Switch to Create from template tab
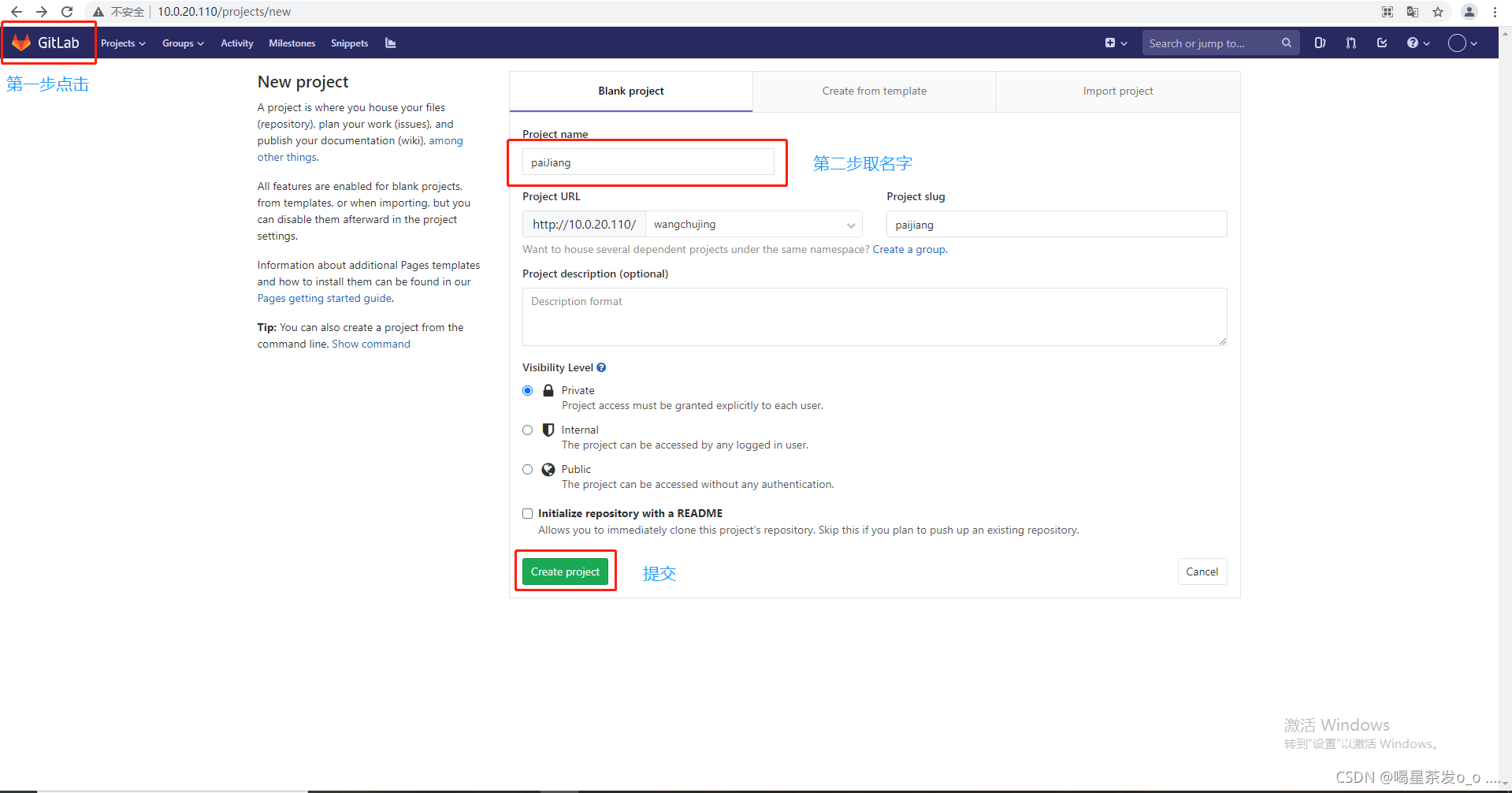Image resolution: width=1512 pixels, height=793 pixels. [875, 91]
